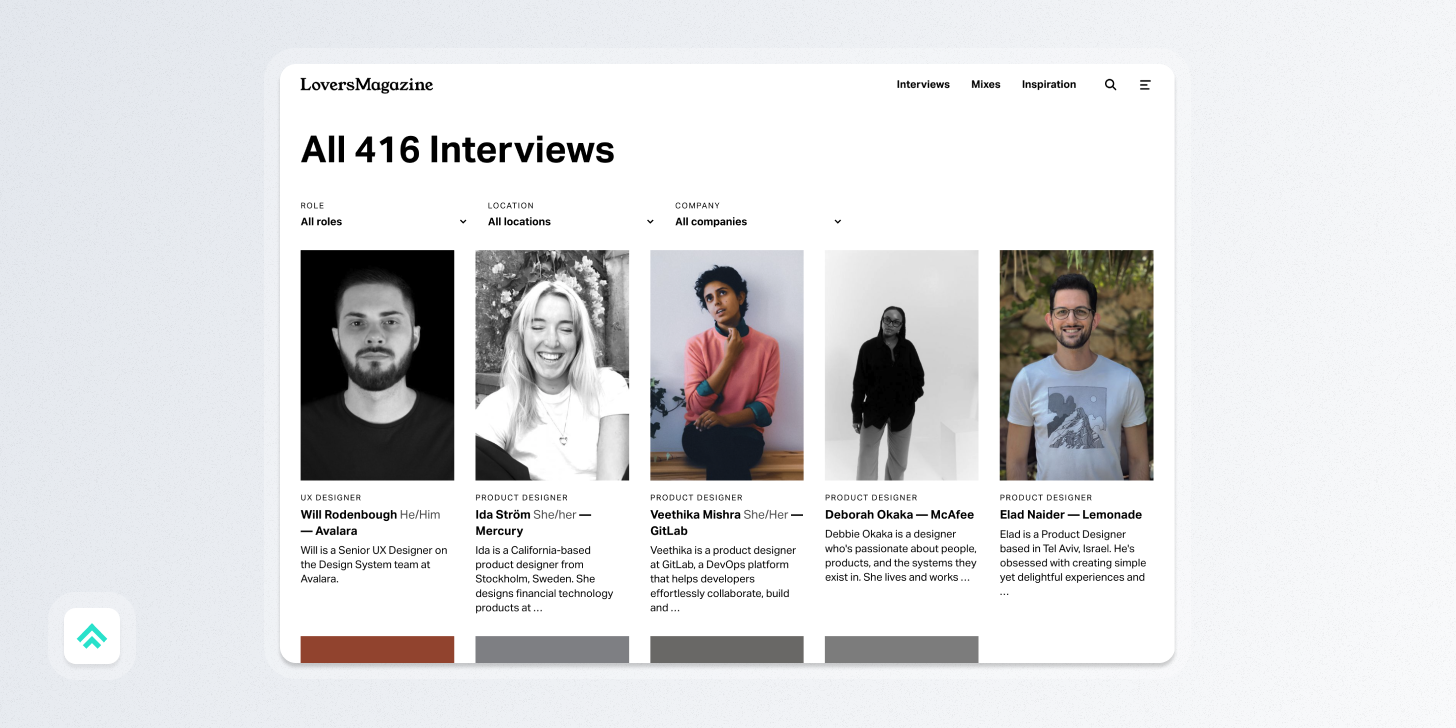Click PRODUCT DESIGNER label above Deborah Okaka
The width and height of the screenshot is (1456, 728).
click(871, 497)
